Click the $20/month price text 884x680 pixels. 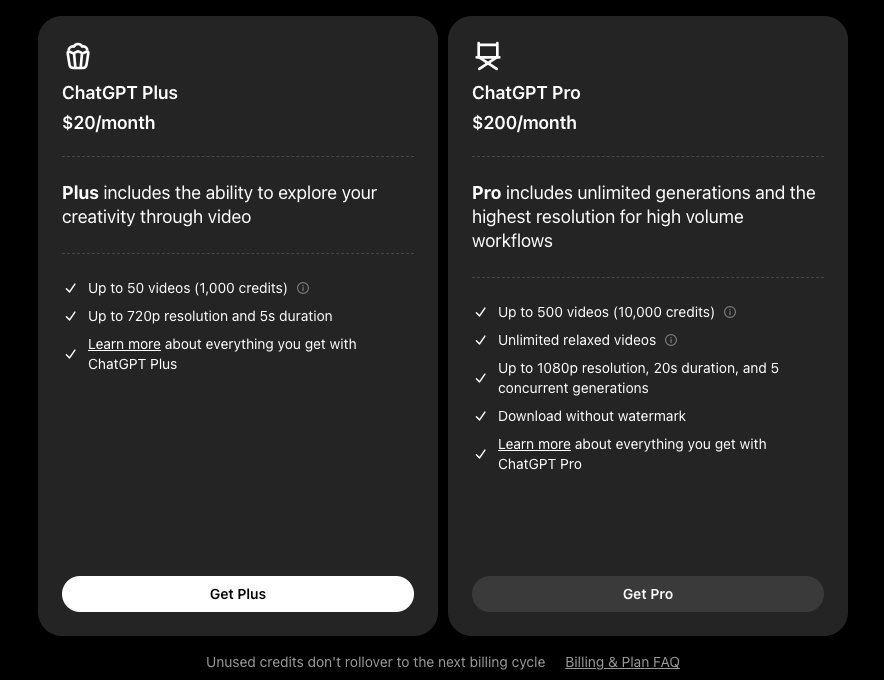point(109,123)
